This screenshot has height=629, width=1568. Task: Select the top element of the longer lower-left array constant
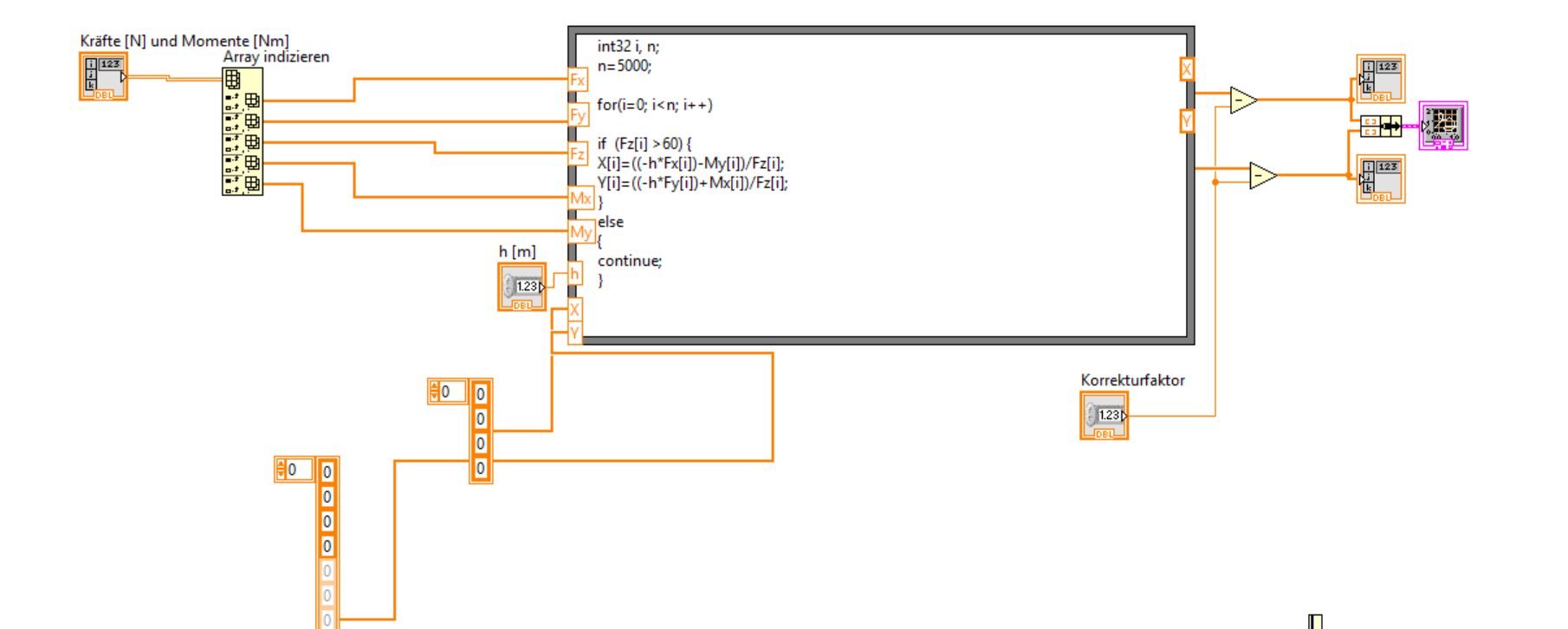click(327, 472)
